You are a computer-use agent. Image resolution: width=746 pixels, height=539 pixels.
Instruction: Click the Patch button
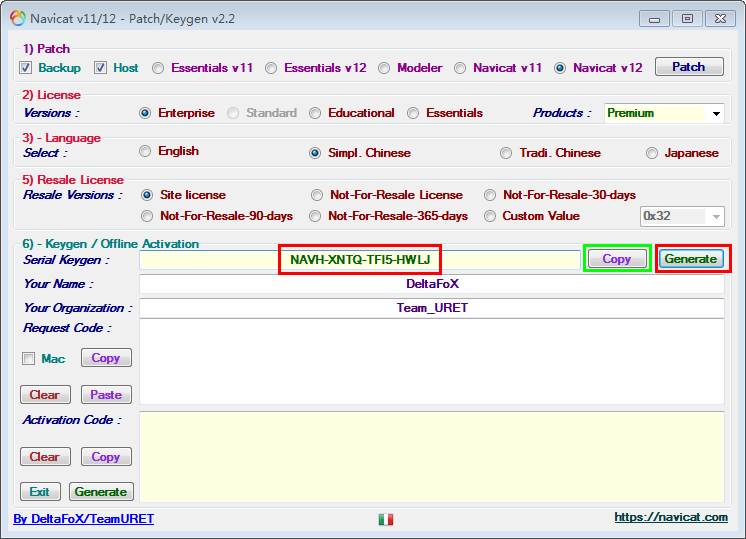point(689,67)
